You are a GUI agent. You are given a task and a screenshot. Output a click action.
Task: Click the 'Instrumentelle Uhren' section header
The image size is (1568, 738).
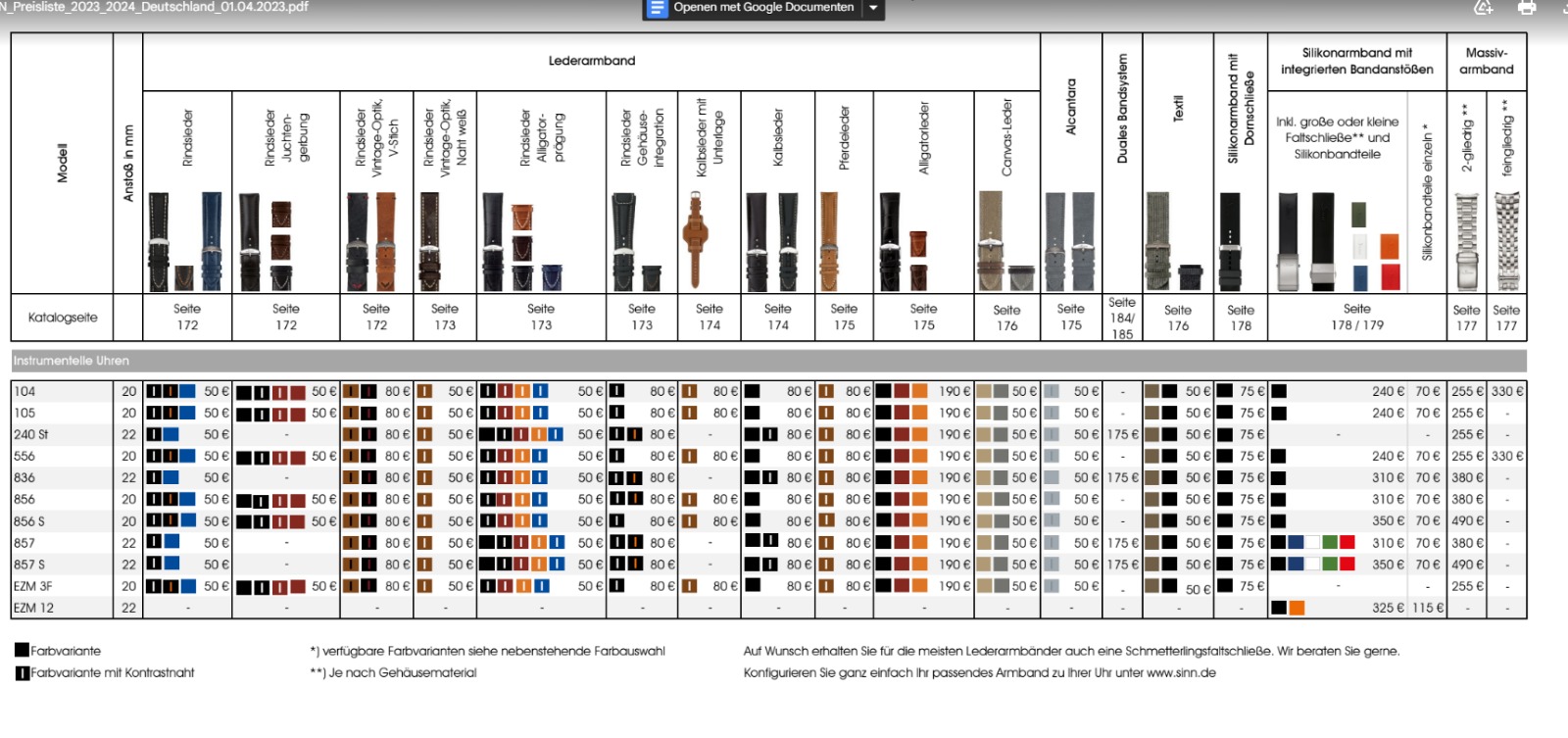coord(72,361)
